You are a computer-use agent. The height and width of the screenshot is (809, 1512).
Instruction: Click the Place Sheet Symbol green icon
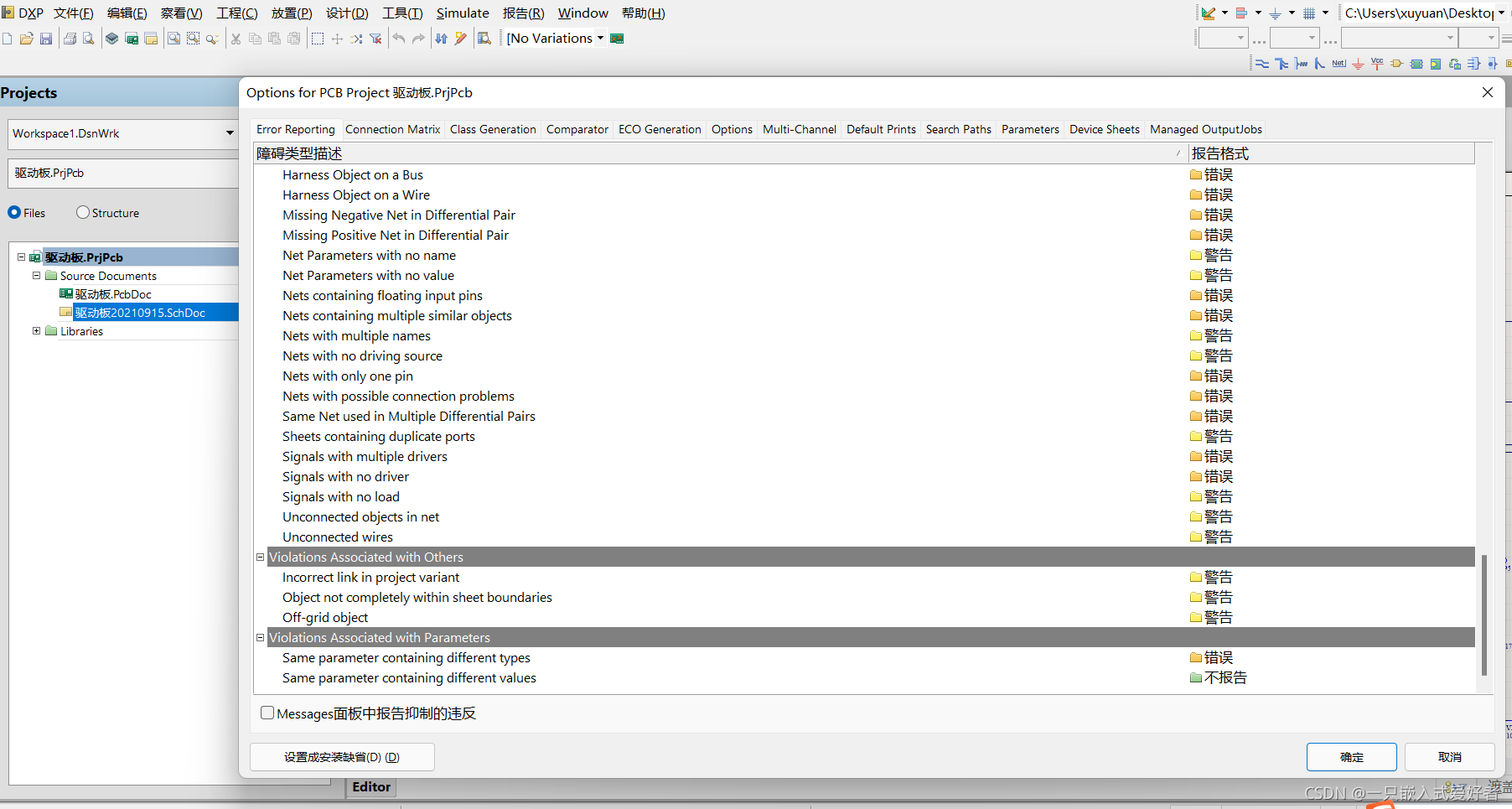pyautogui.click(x=1416, y=64)
